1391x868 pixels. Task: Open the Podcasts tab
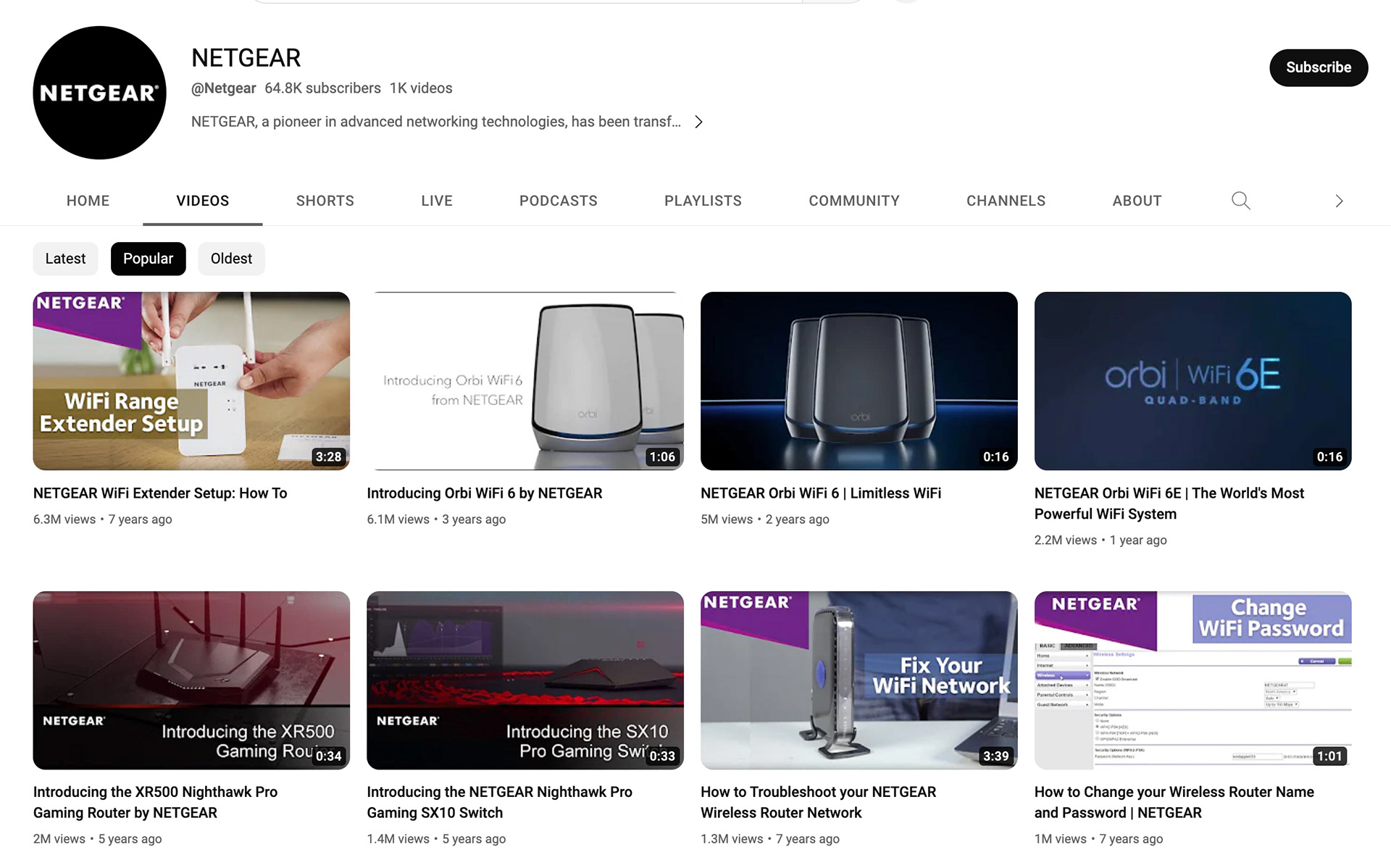coord(559,201)
